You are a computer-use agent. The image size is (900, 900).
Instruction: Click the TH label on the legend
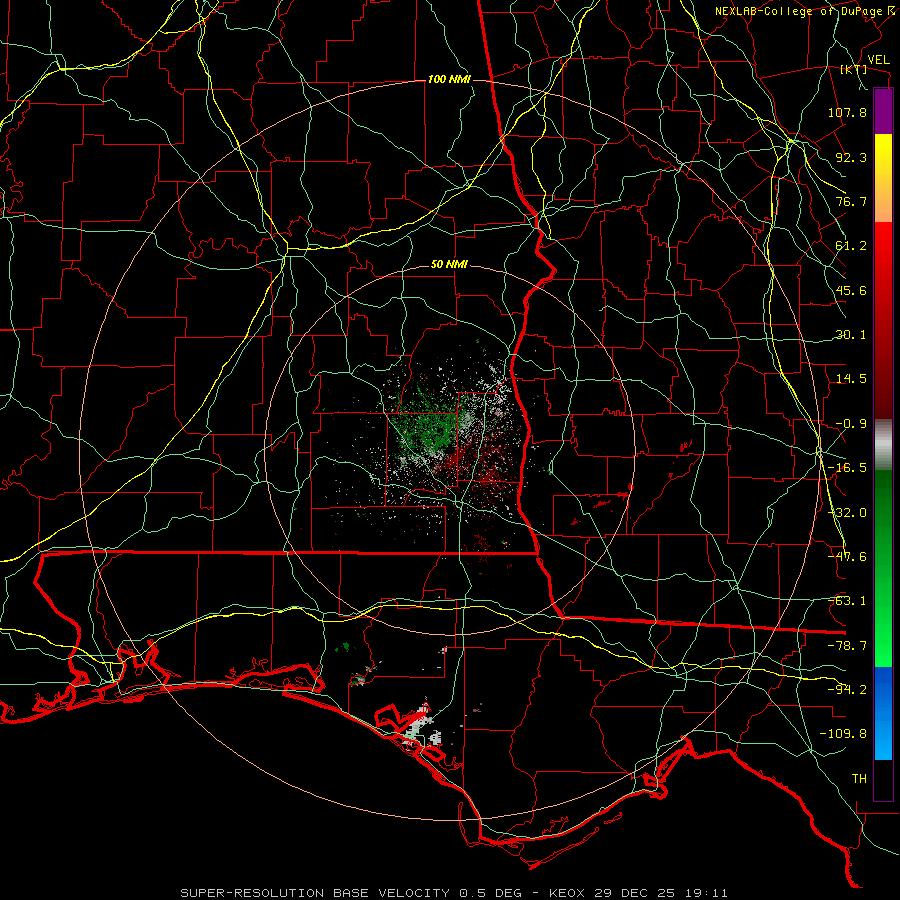[859, 779]
